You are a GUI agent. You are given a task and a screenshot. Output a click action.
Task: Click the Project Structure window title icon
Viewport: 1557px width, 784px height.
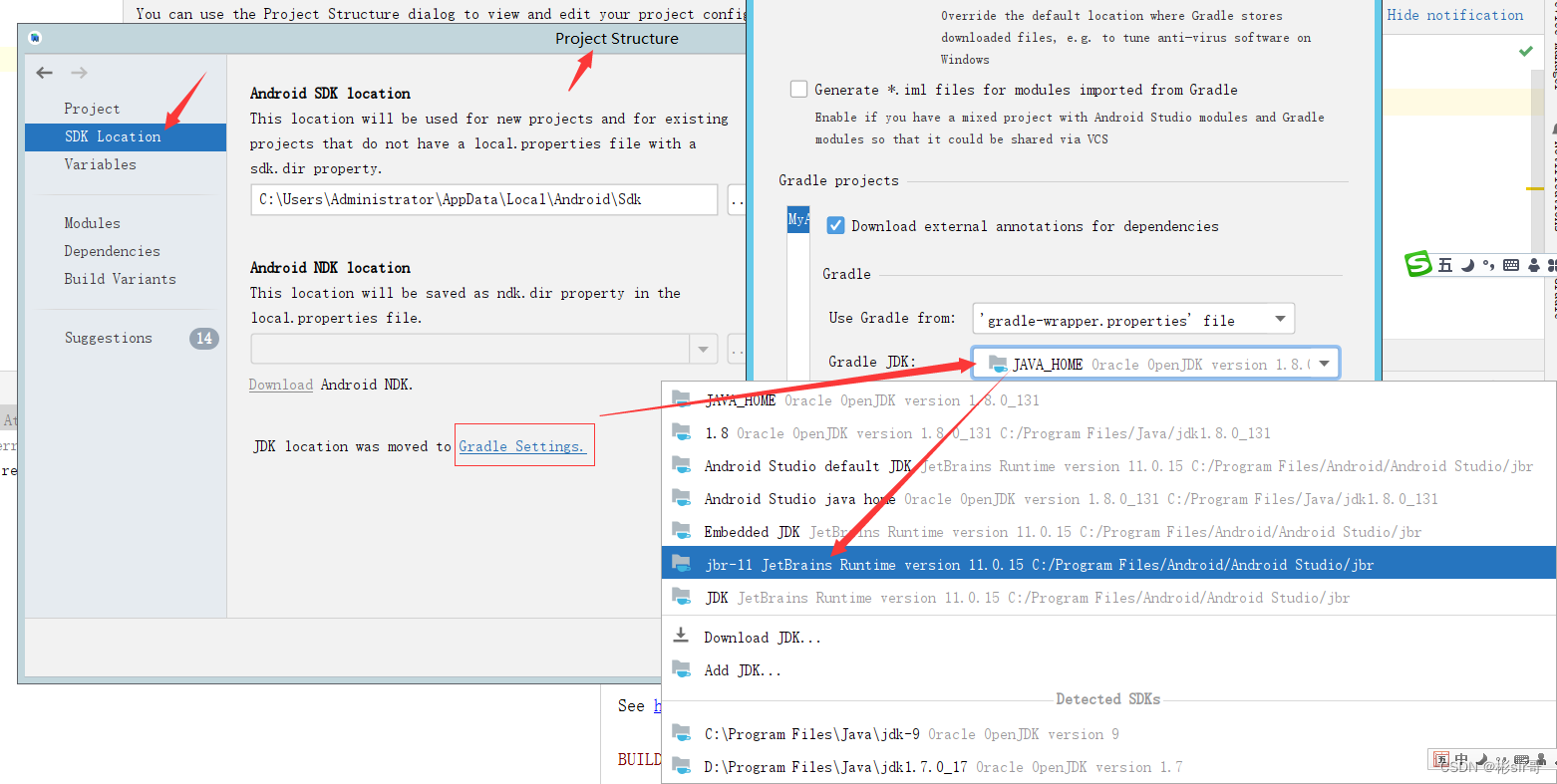36,39
